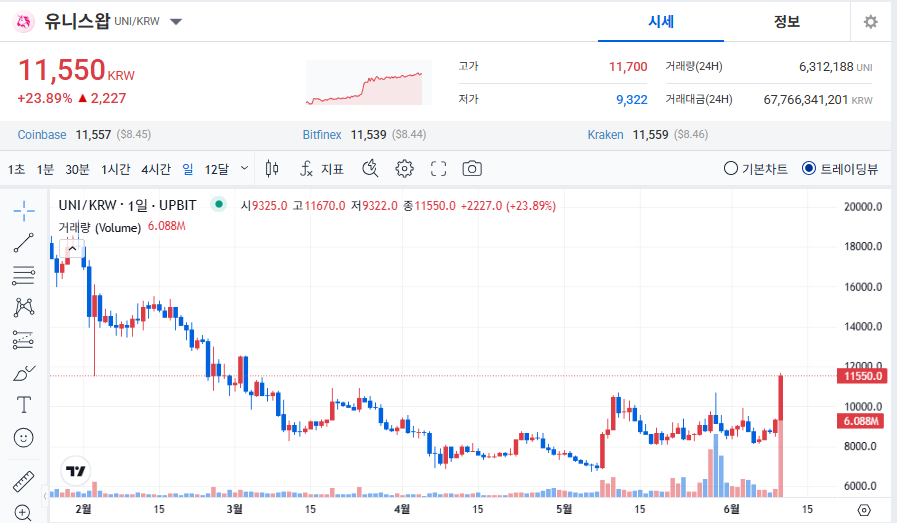Click the UNI/KRW · 1일 · UPBIT chart title
The image size is (897, 523).
127,205
